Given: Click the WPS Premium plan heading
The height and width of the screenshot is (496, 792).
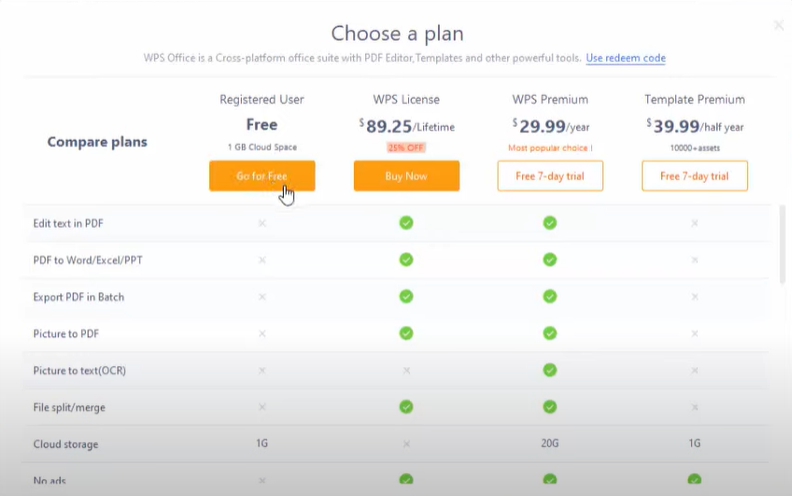Looking at the screenshot, I should click(x=550, y=99).
